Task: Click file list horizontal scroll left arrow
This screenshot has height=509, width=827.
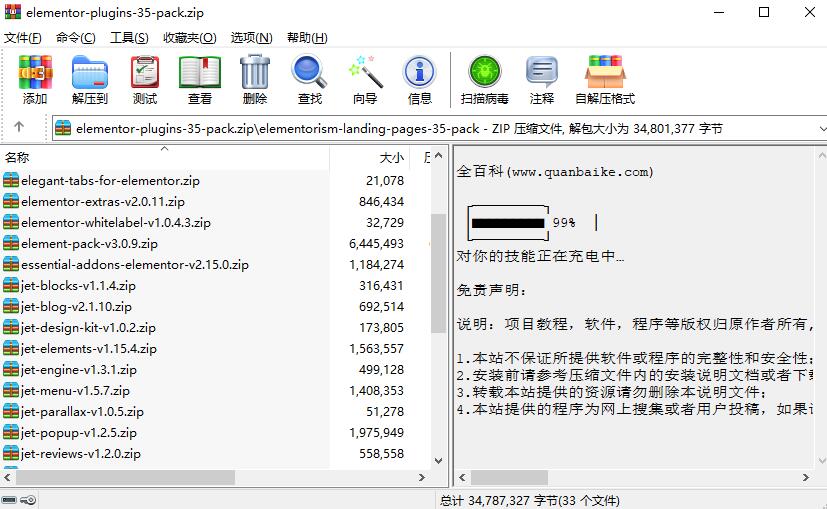Action: [x=7, y=477]
